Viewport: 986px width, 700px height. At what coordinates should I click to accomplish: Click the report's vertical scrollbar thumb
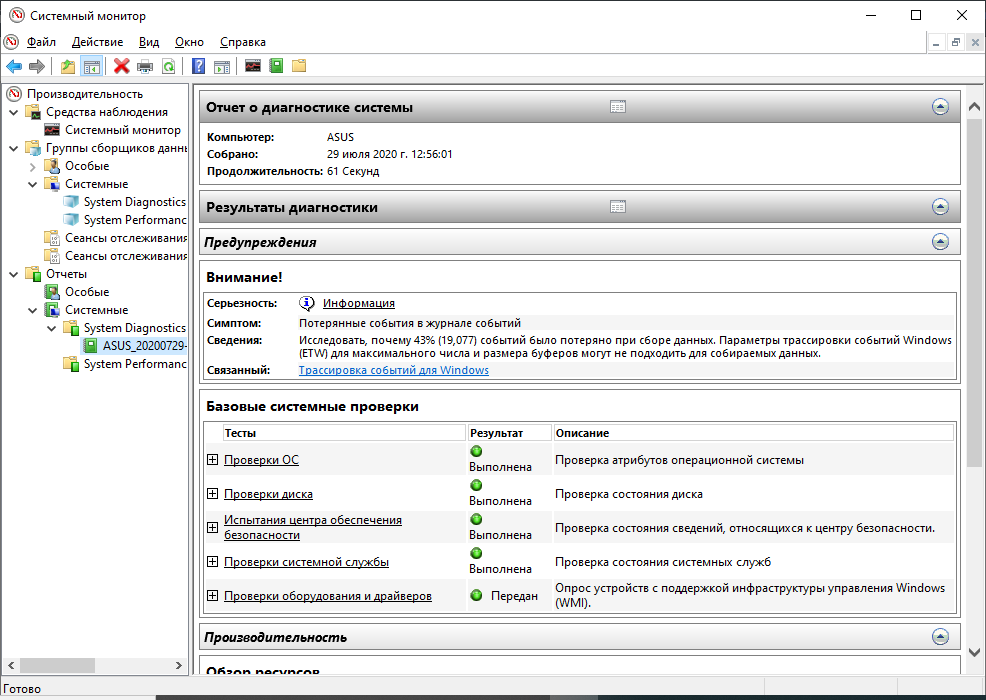point(974,293)
